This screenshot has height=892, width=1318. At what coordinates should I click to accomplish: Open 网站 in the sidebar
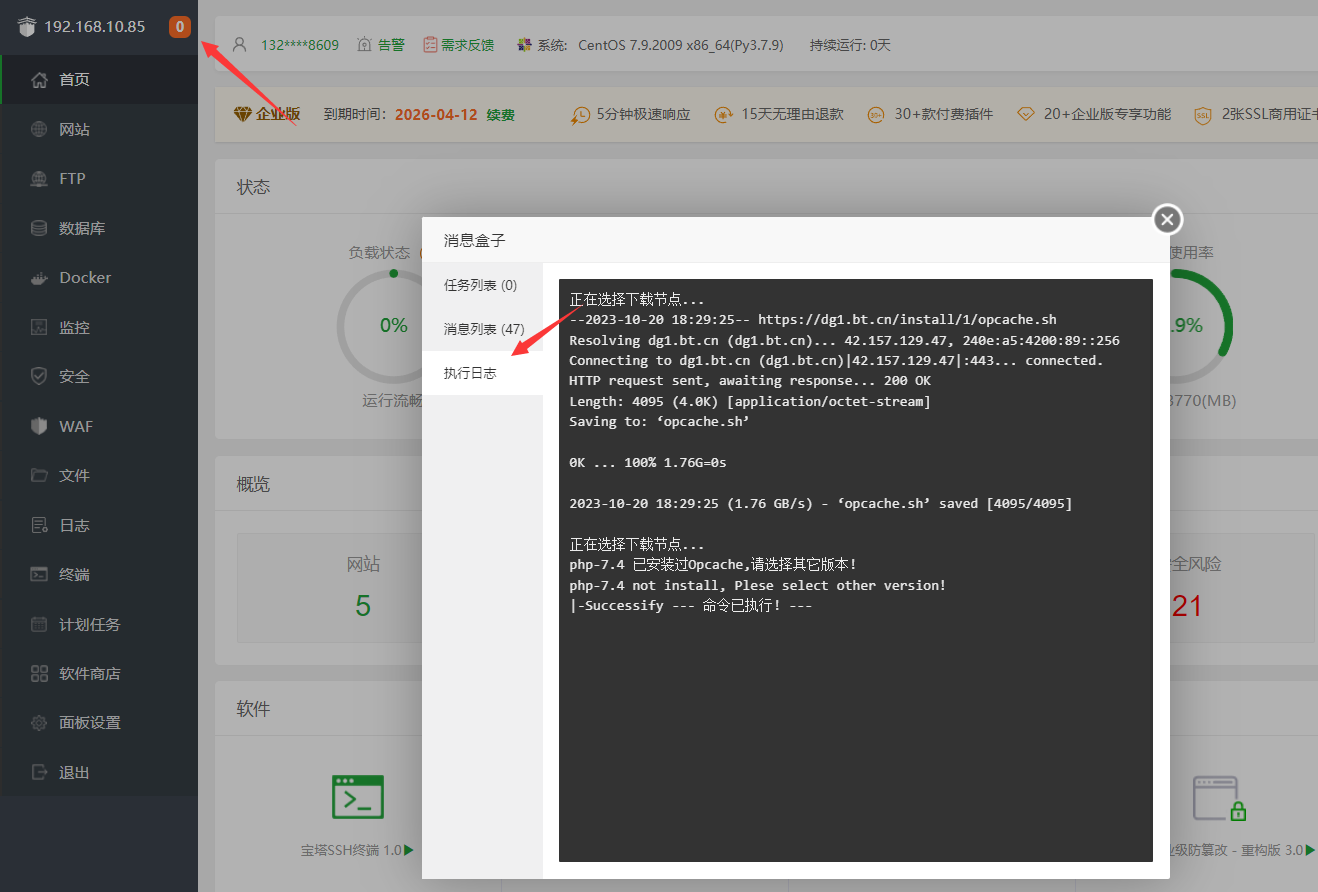click(x=99, y=129)
